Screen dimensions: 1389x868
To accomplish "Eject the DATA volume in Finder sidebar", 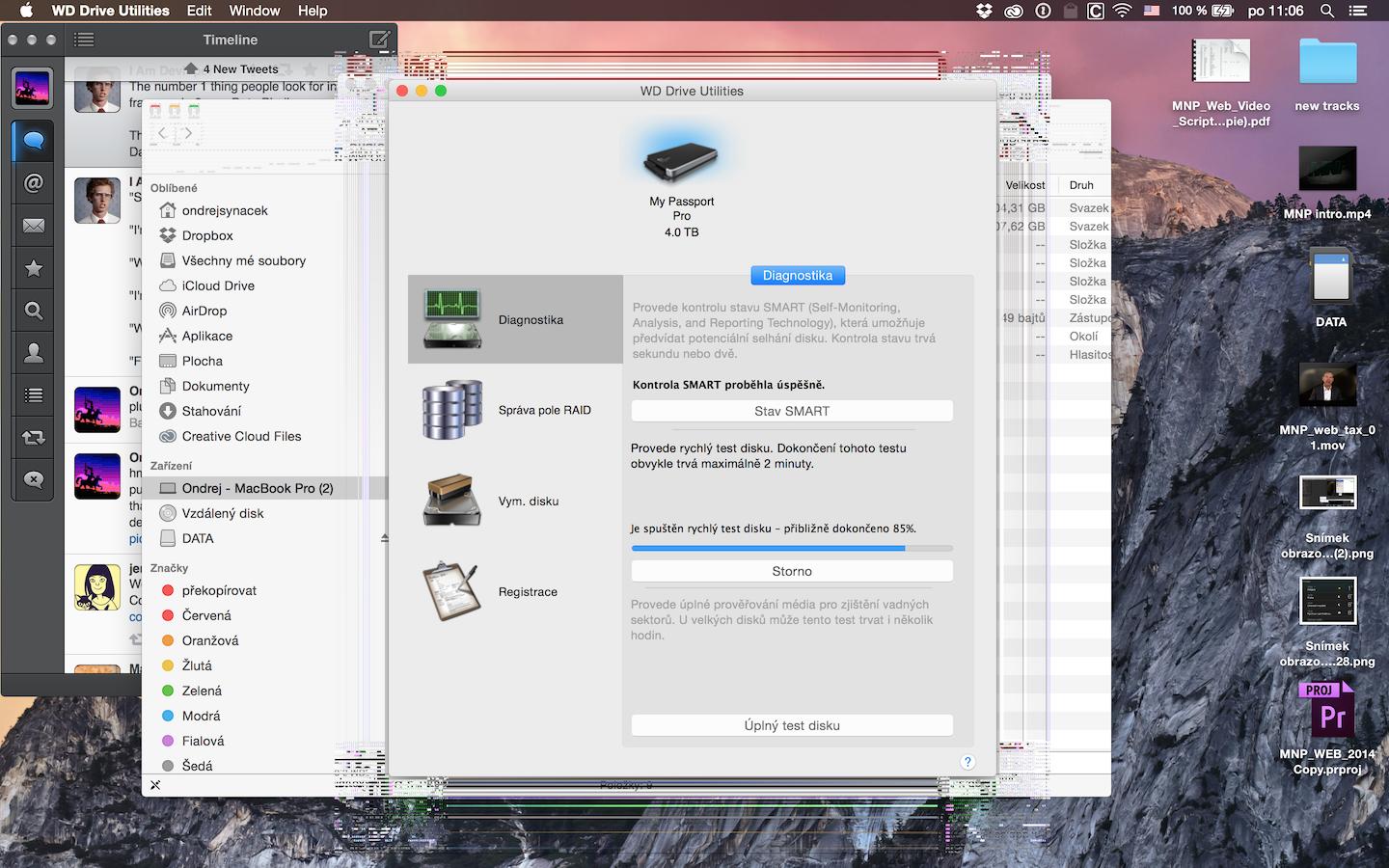I will 385,538.
